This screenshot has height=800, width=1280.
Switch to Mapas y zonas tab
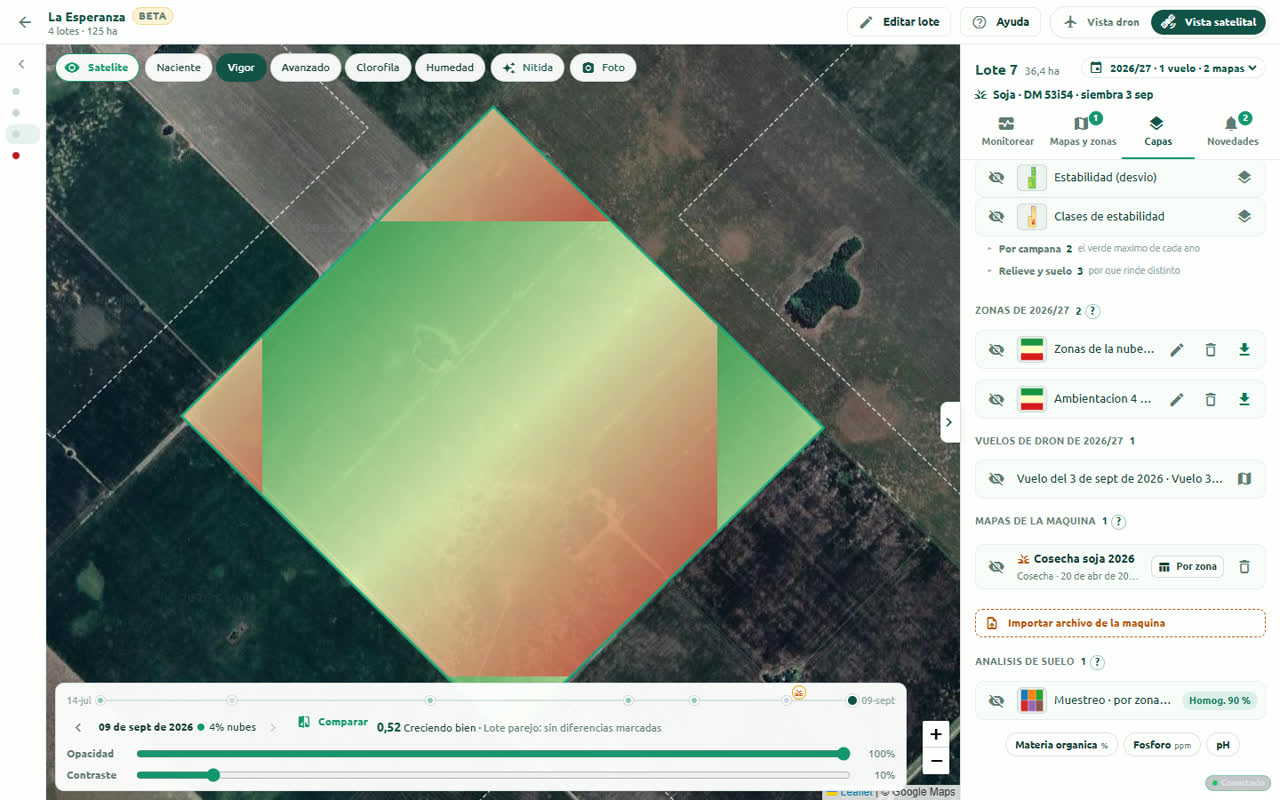(x=1083, y=132)
